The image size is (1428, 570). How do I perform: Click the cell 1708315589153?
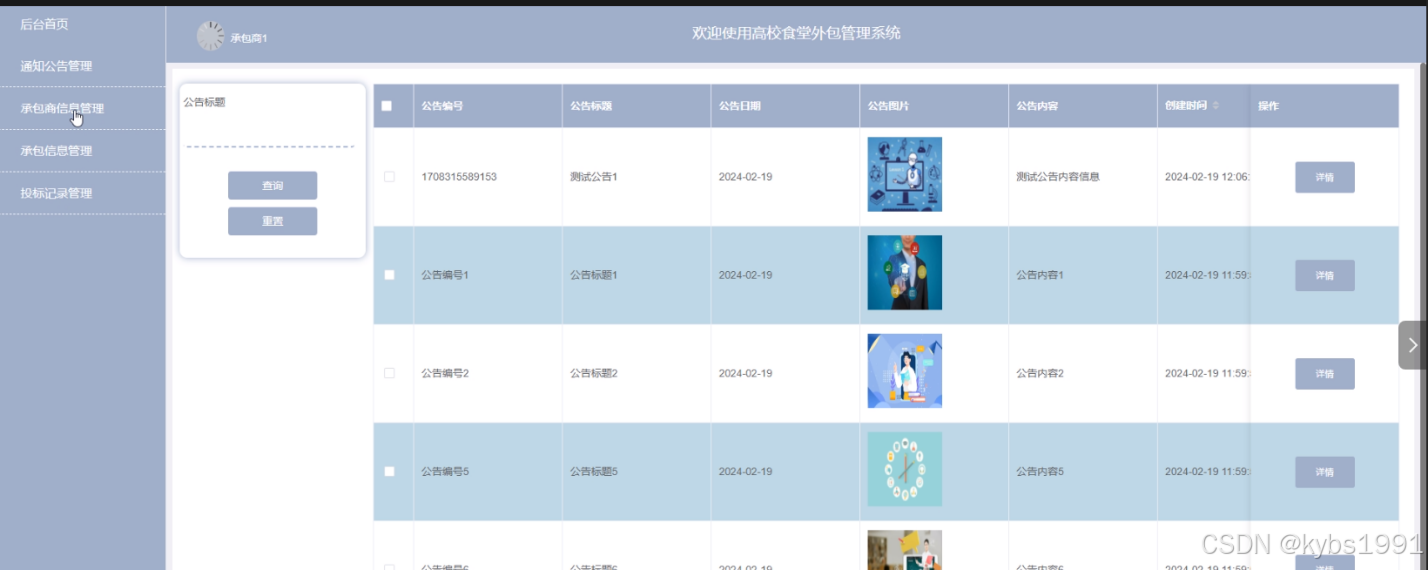[459, 177]
